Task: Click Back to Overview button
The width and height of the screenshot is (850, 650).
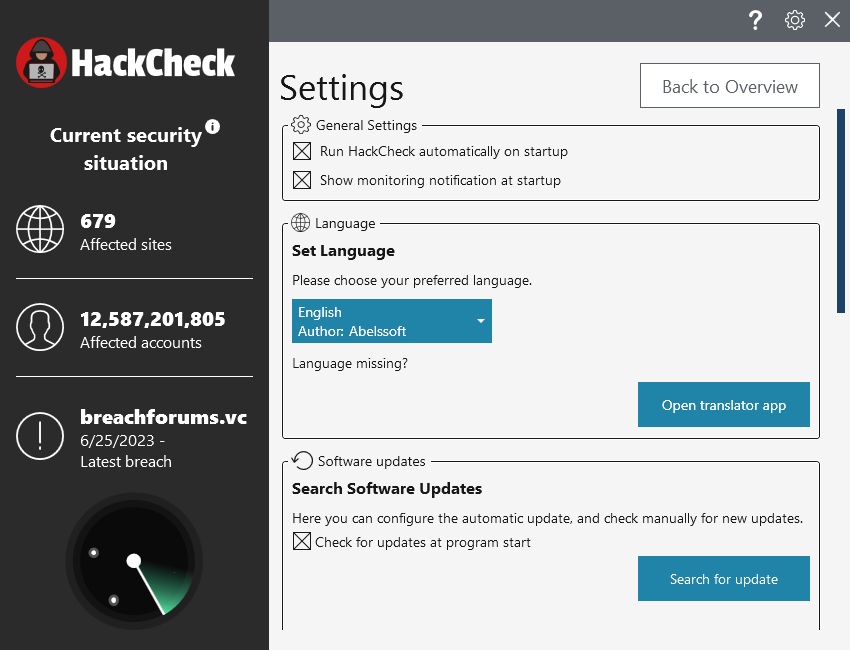Action: click(x=730, y=86)
